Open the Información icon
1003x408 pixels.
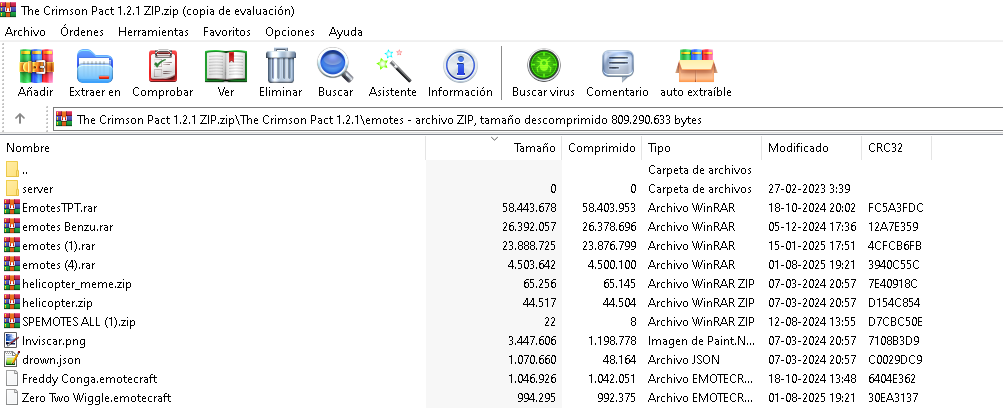click(x=460, y=66)
